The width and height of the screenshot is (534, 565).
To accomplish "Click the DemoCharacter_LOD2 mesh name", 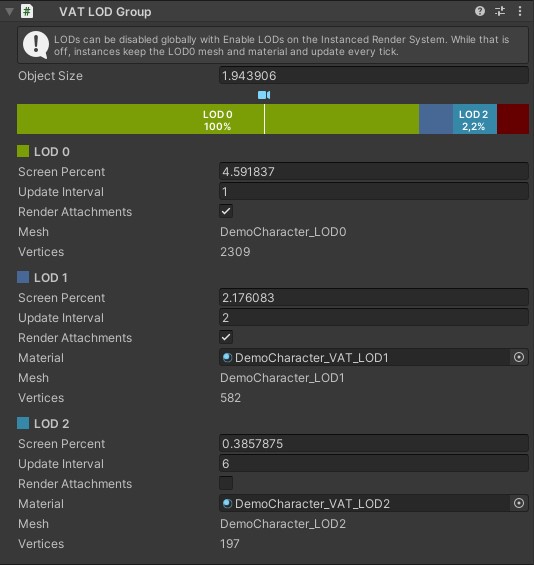I will pos(283,524).
